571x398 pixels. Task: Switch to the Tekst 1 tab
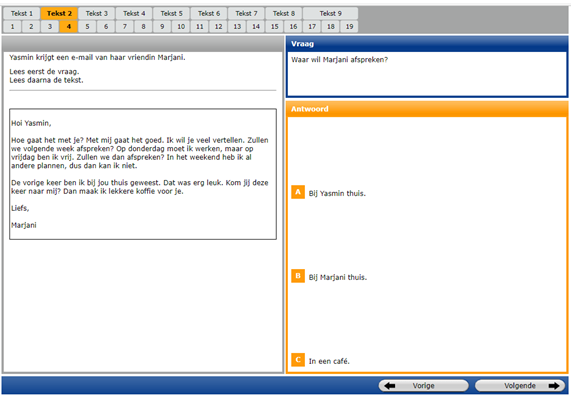(21, 13)
